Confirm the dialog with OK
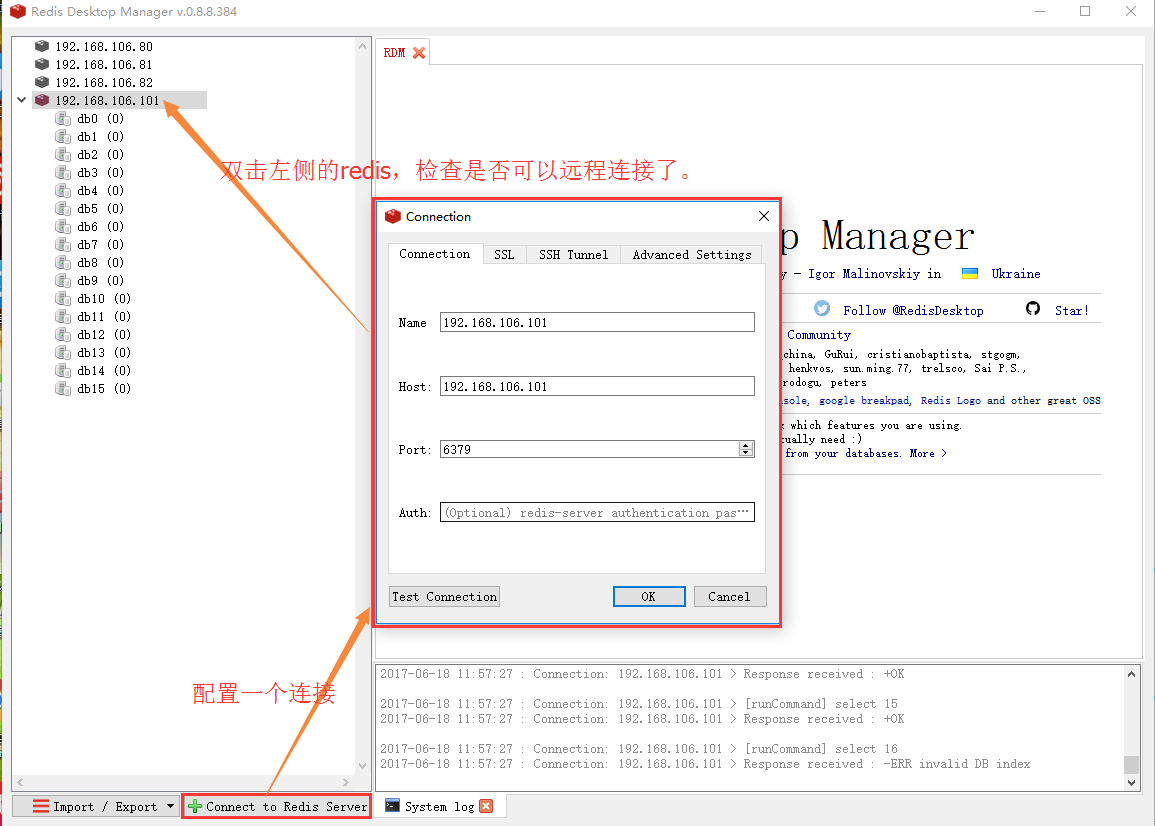 pos(649,597)
